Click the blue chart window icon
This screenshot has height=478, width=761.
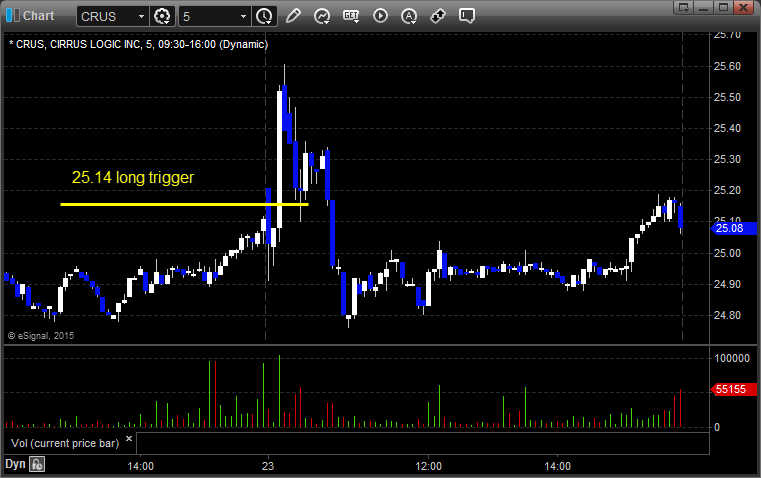coord(13,16)
